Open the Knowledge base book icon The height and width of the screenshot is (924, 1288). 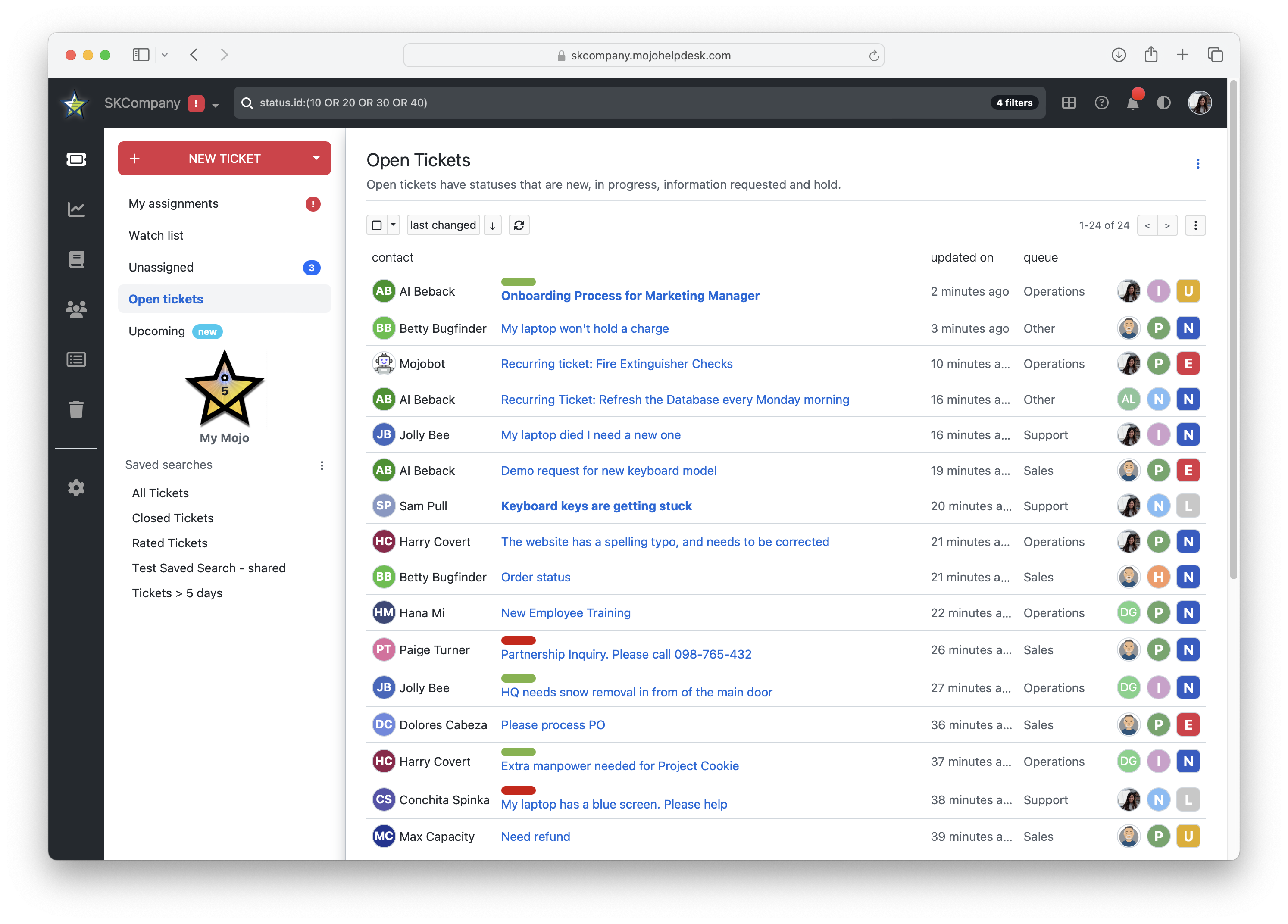point(76,259)
